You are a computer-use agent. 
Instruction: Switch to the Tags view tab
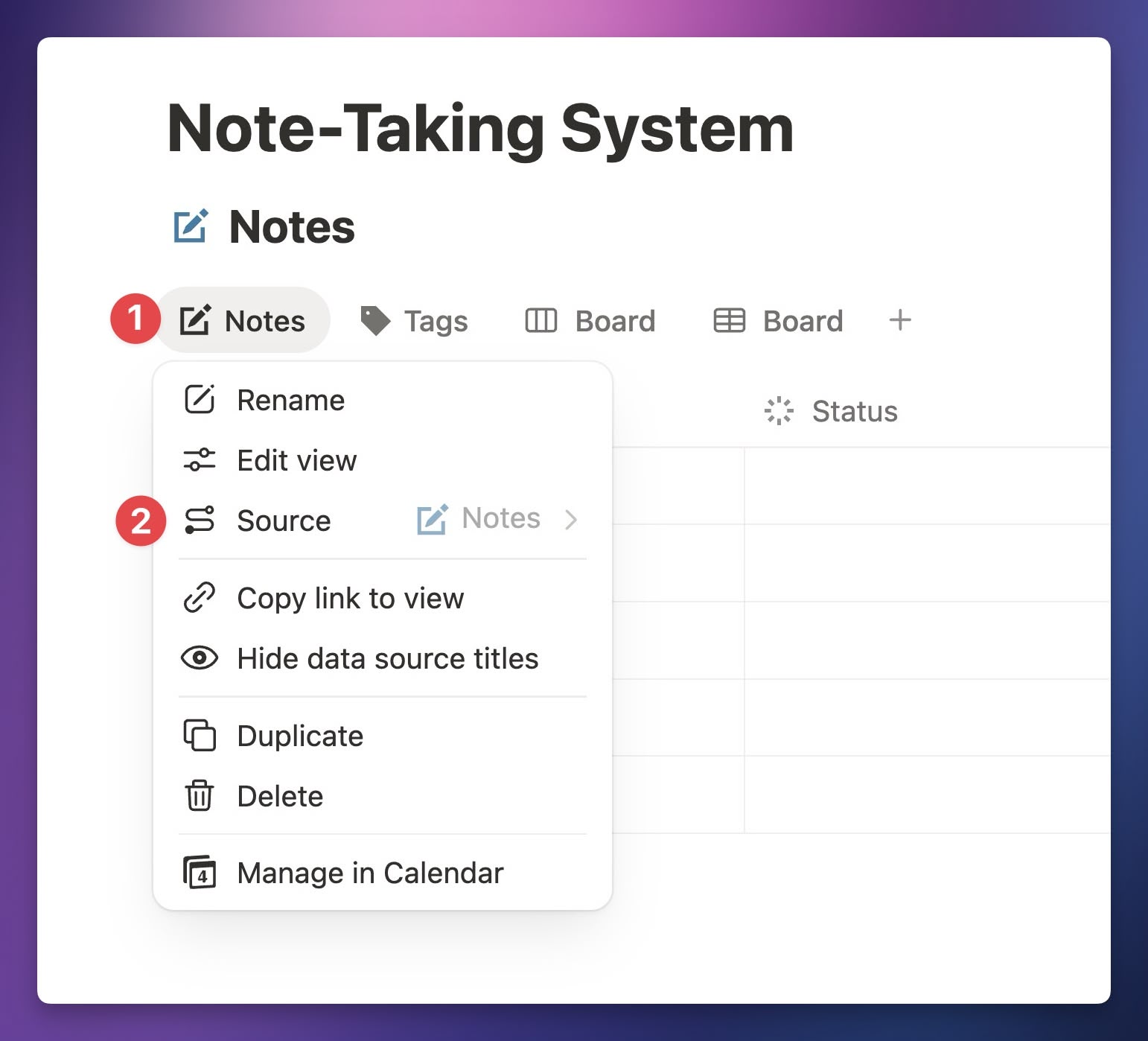point(414,321)
